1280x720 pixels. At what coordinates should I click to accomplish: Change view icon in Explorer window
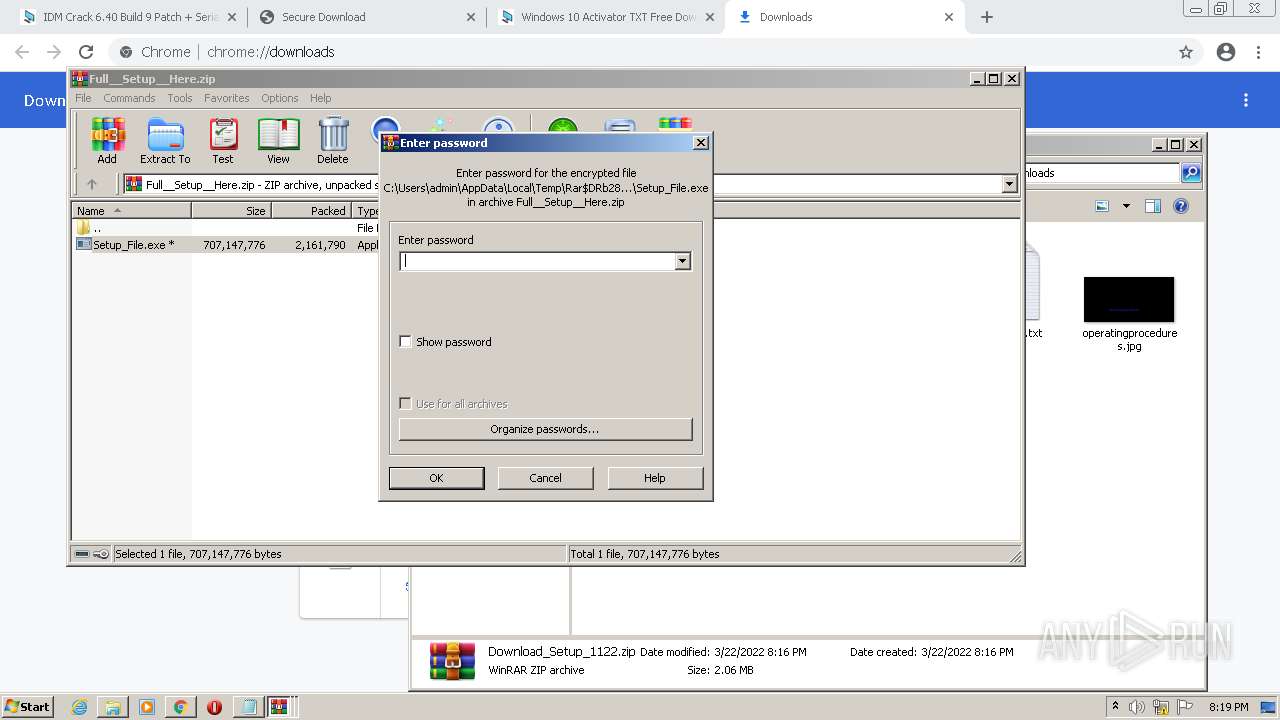click(1102, 206)
